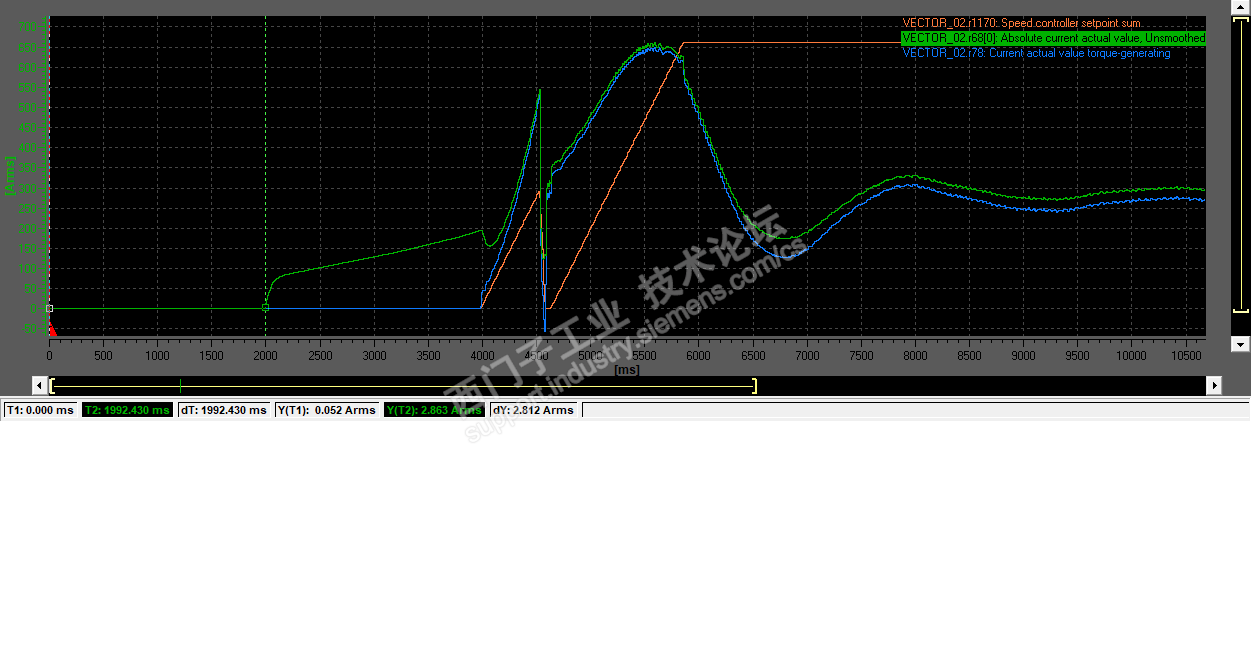The image size is (1251, 648).
Task: Select the r78 Current actual value torque-generating legend
Action: point(1036,53)
